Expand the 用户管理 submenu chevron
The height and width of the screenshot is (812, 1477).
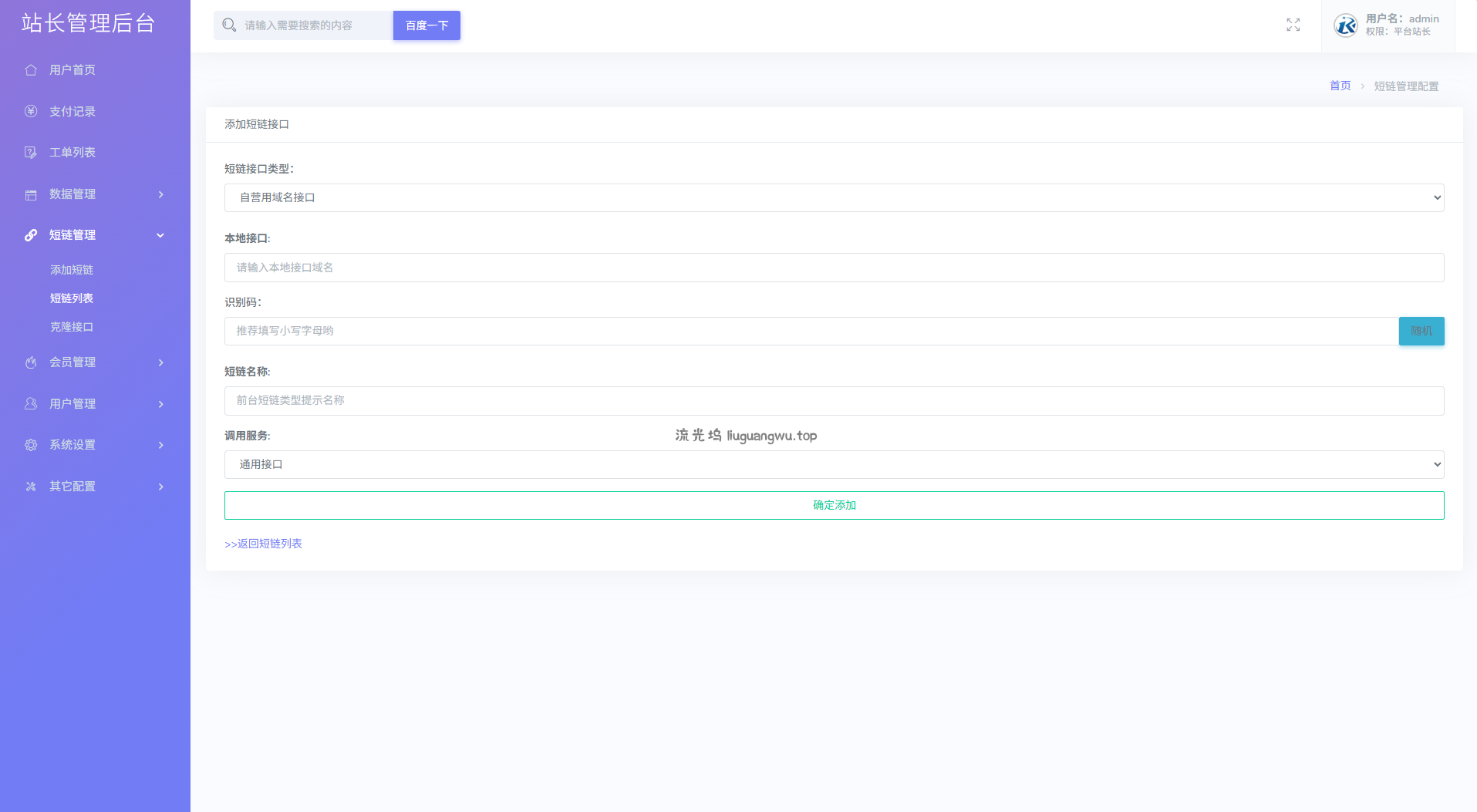[x=160, y=404]
